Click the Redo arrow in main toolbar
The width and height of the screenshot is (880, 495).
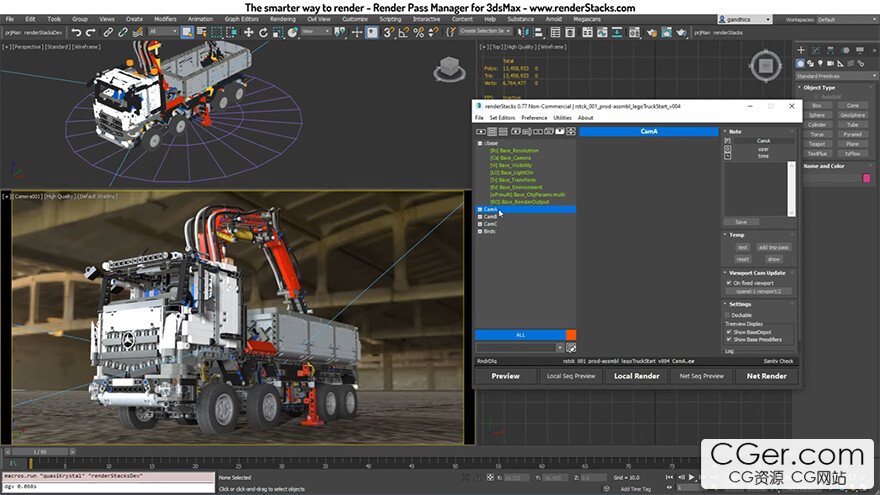coord(91,33)
